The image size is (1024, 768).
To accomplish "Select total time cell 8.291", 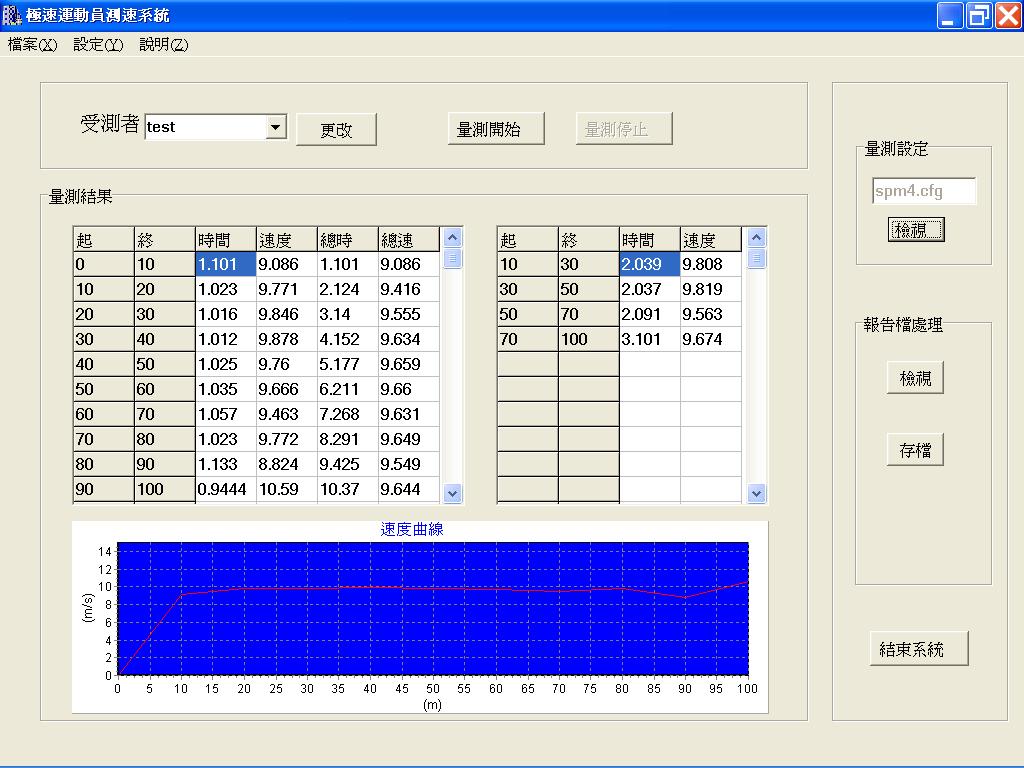I will 347,439.
